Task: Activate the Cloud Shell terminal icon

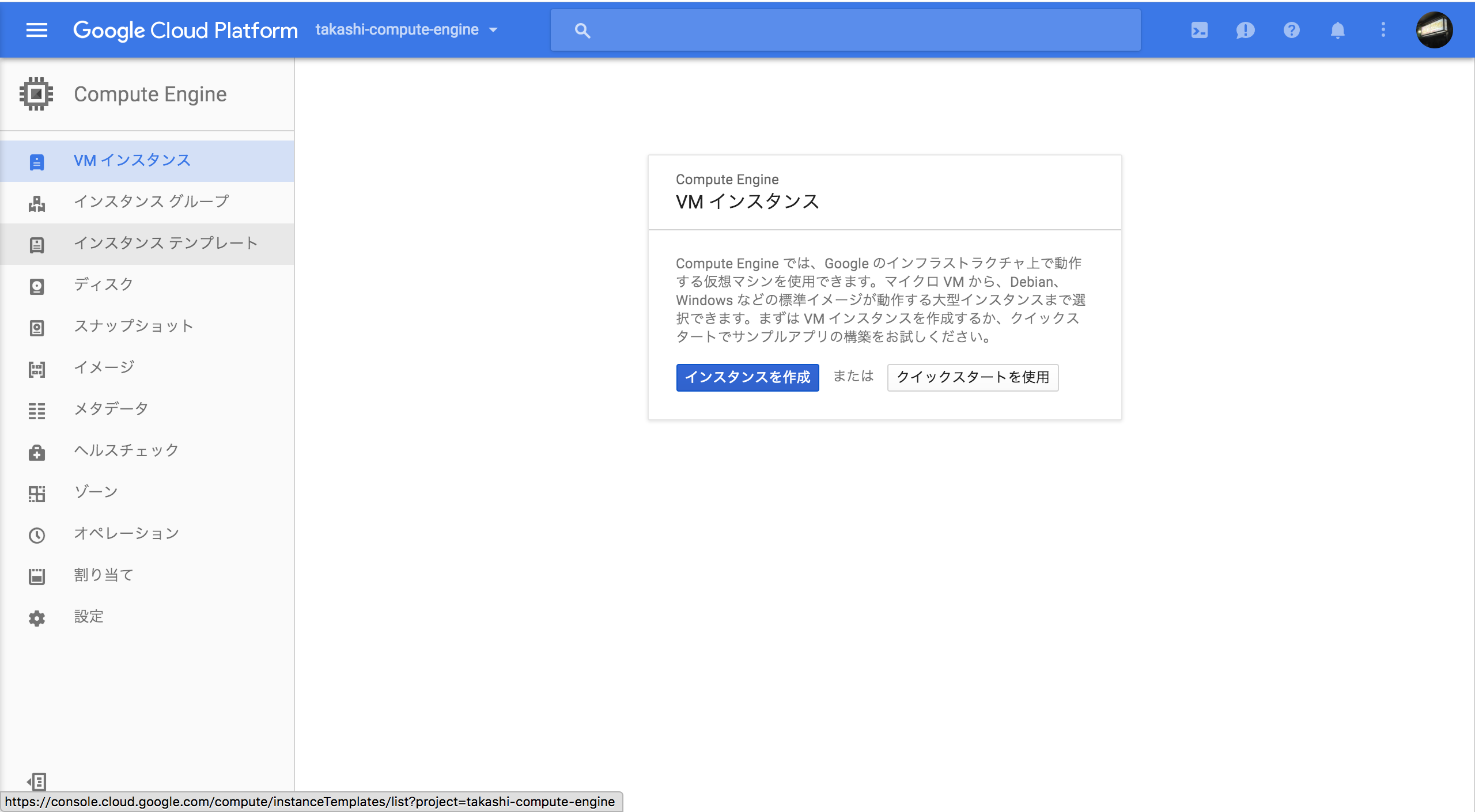Action: pos(1199,30)
